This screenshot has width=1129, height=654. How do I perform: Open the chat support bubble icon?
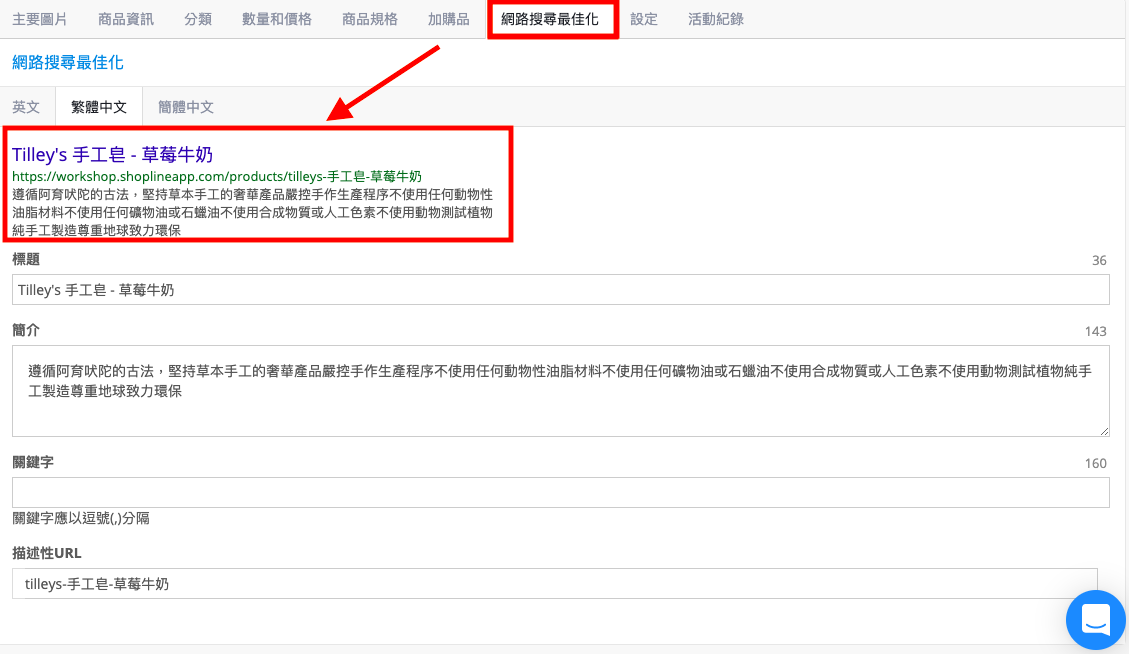[x=1095, y=619]
